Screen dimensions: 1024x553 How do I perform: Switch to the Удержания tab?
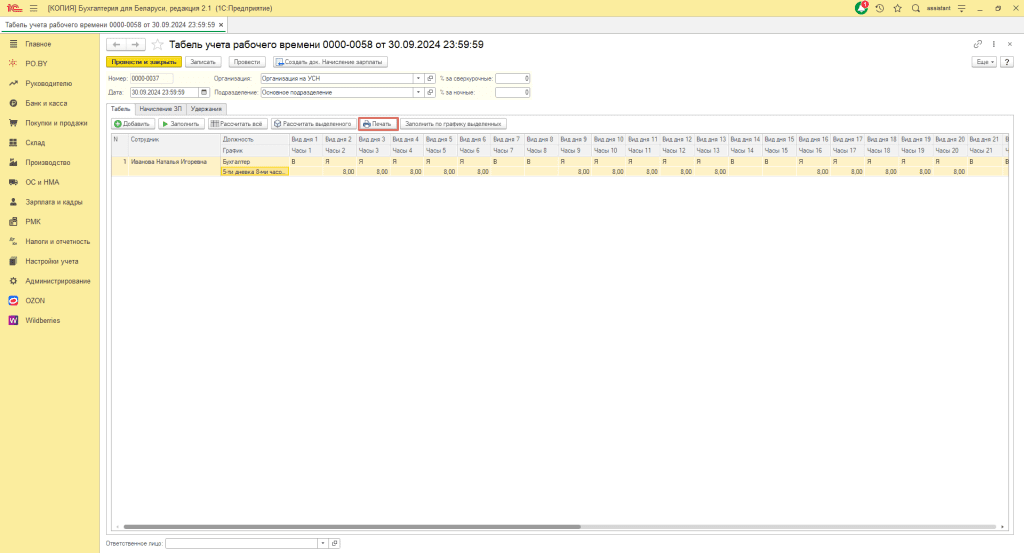click(206, 109)
